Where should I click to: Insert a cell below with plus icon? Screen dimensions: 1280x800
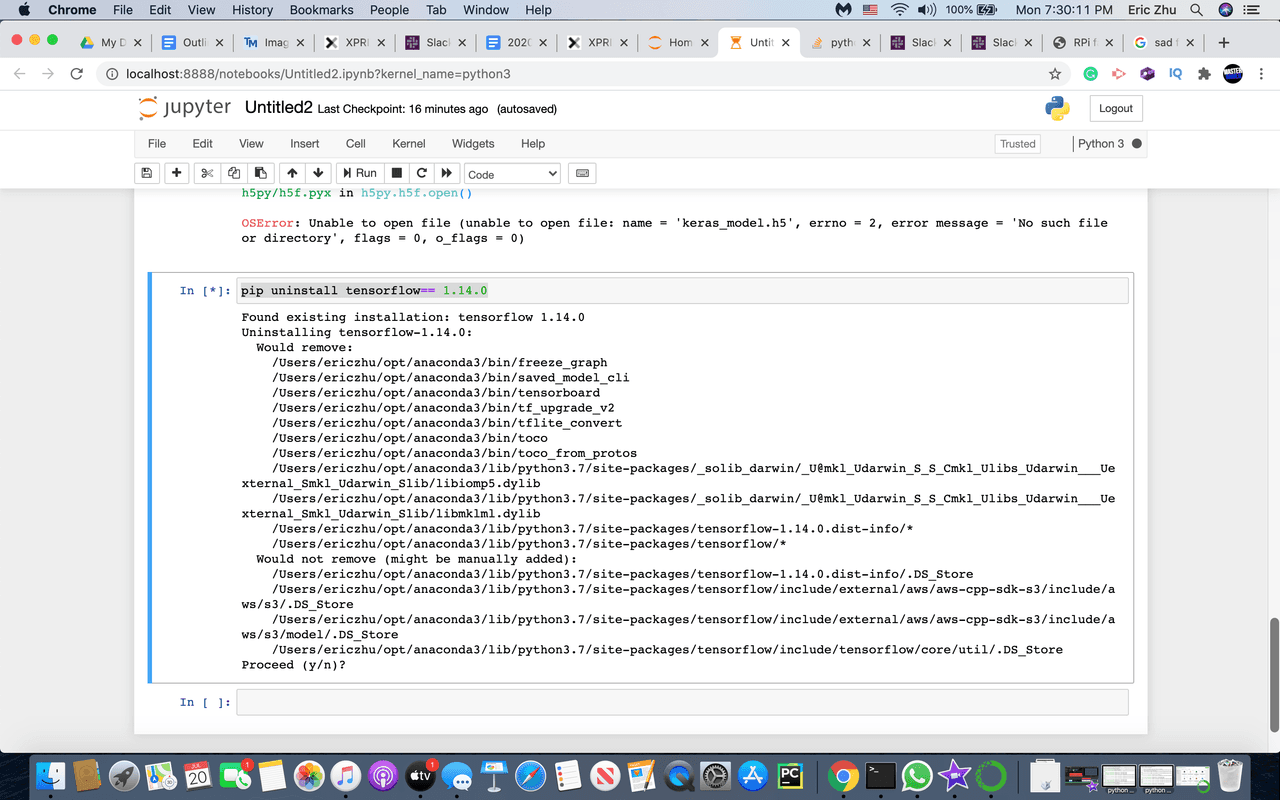click(177, 173)
